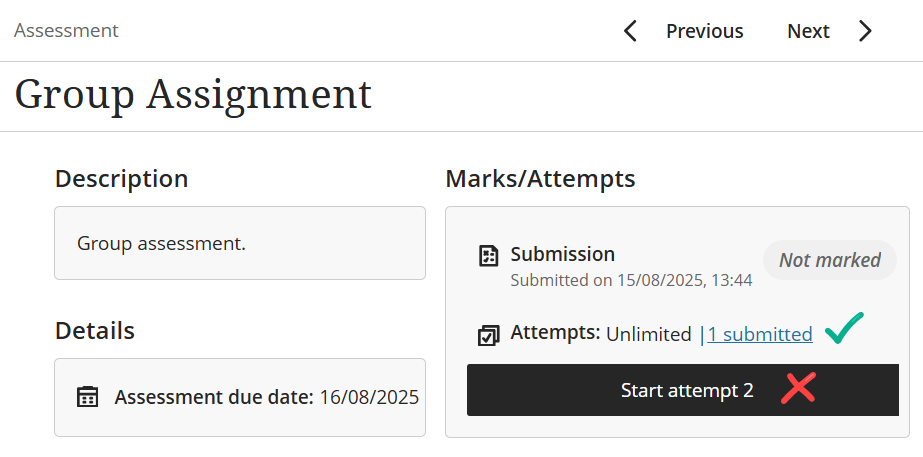
Task: Click the 'Attempts: Unlimited' label
Action: pyautogui.click(x=600, y=334)
